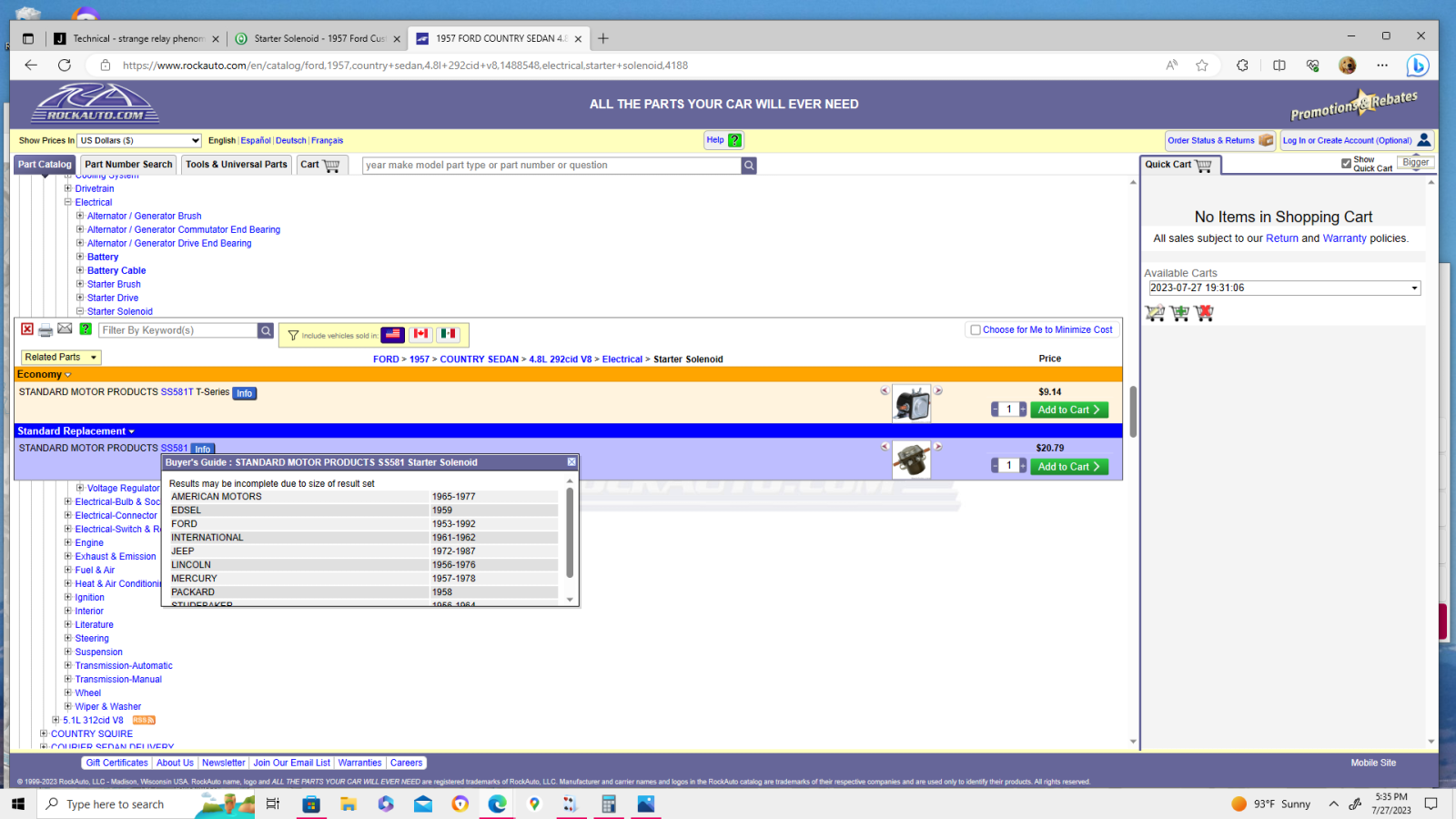Image resolution: width=1456 pixels, height=819 pixels.
Task: Click the add new cart green plus icon
Action: pyautogui.click(x=1180, y=313)
